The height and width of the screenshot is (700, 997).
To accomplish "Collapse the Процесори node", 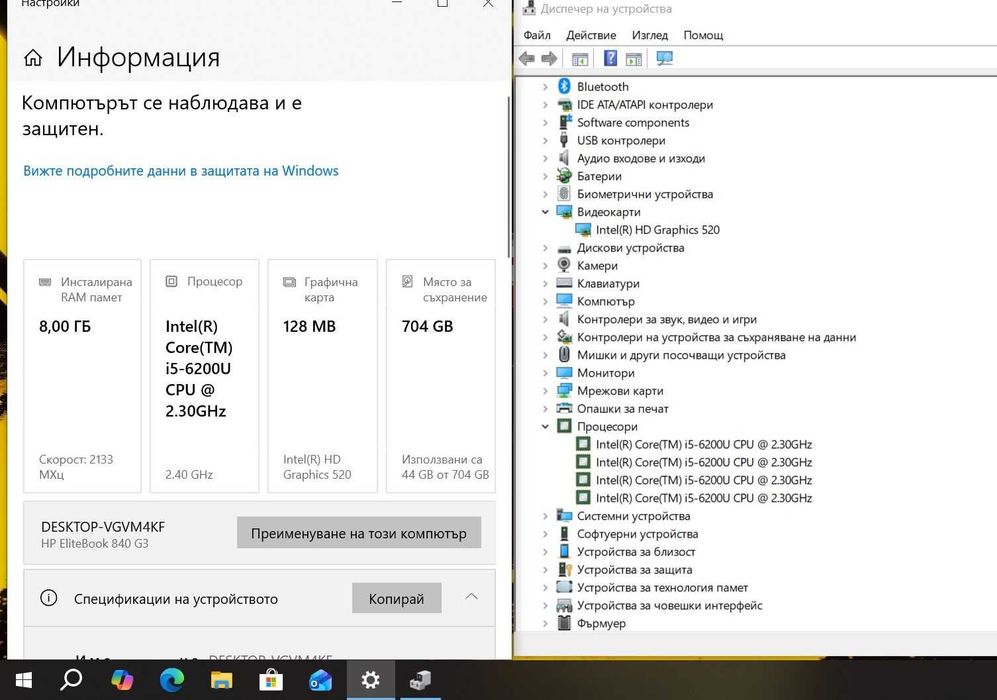I will point(545,426).
